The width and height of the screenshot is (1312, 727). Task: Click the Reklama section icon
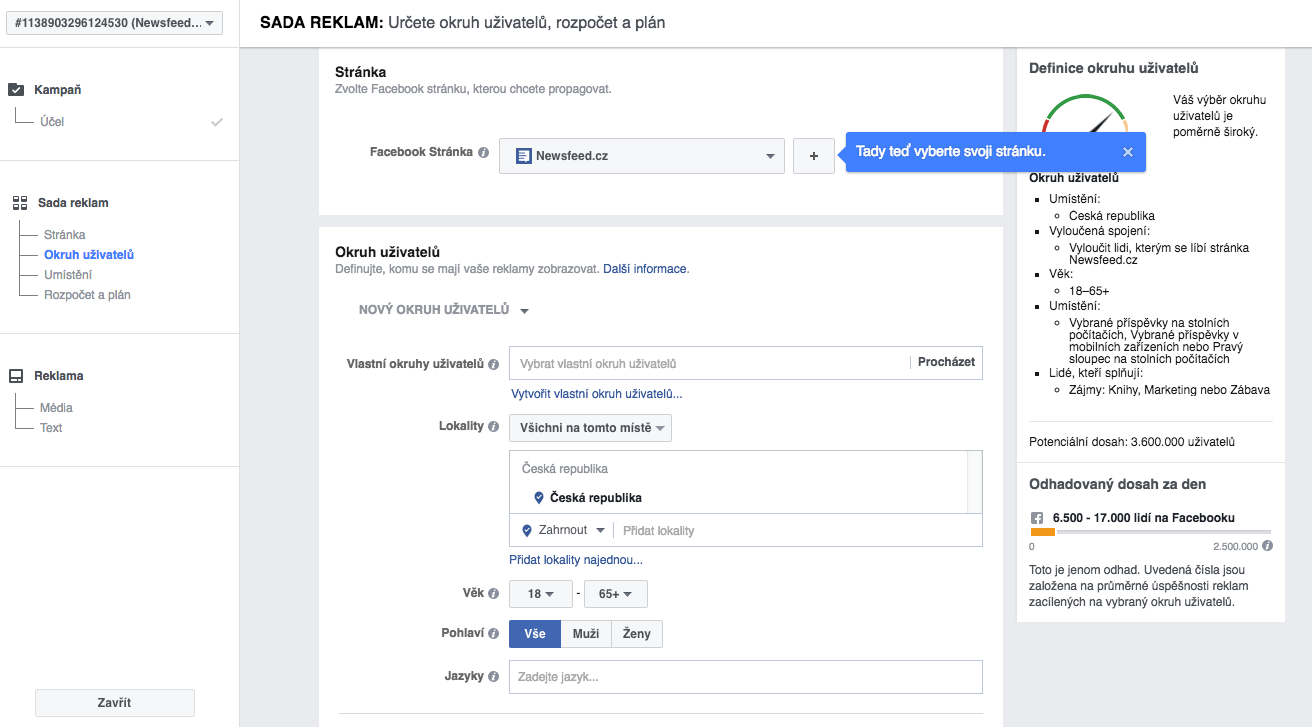(16, 376)
